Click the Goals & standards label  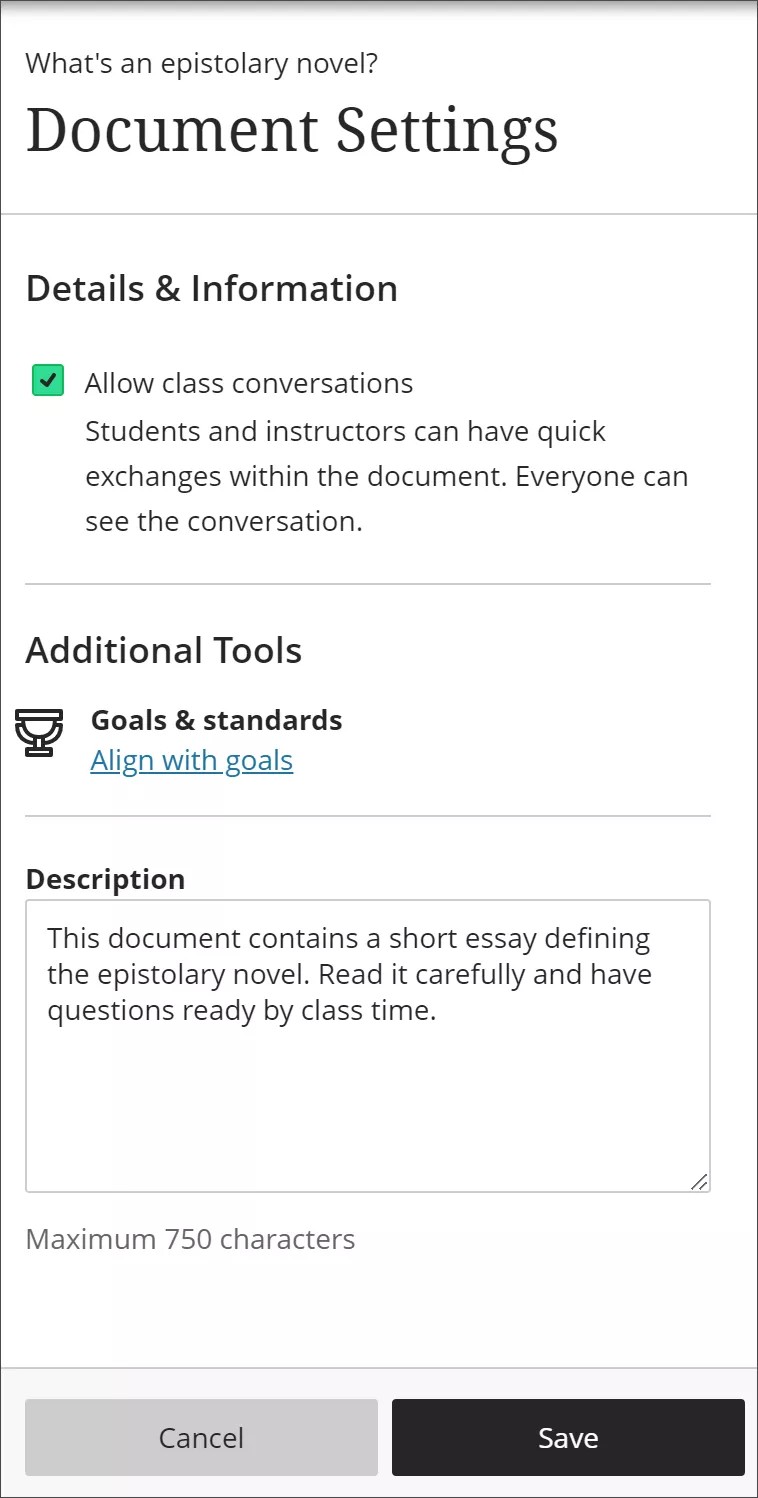click(x=216, y=720)
